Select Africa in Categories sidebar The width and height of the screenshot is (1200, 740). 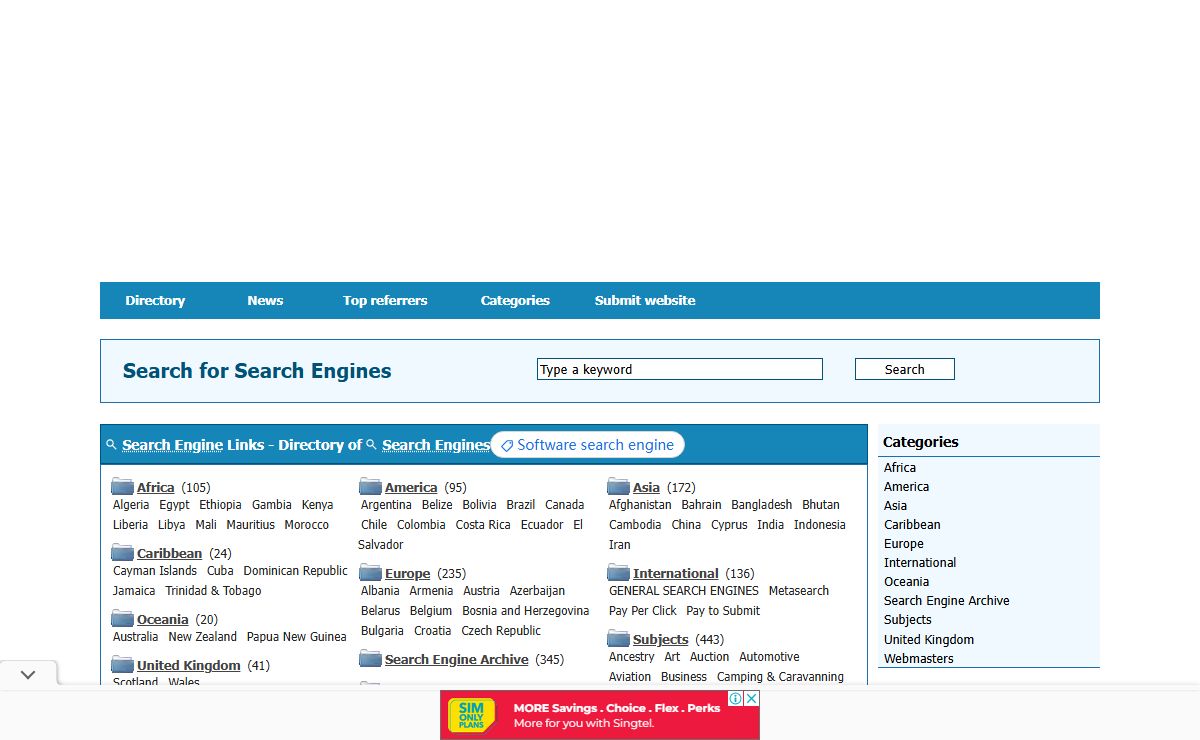(x=900, y=467)
